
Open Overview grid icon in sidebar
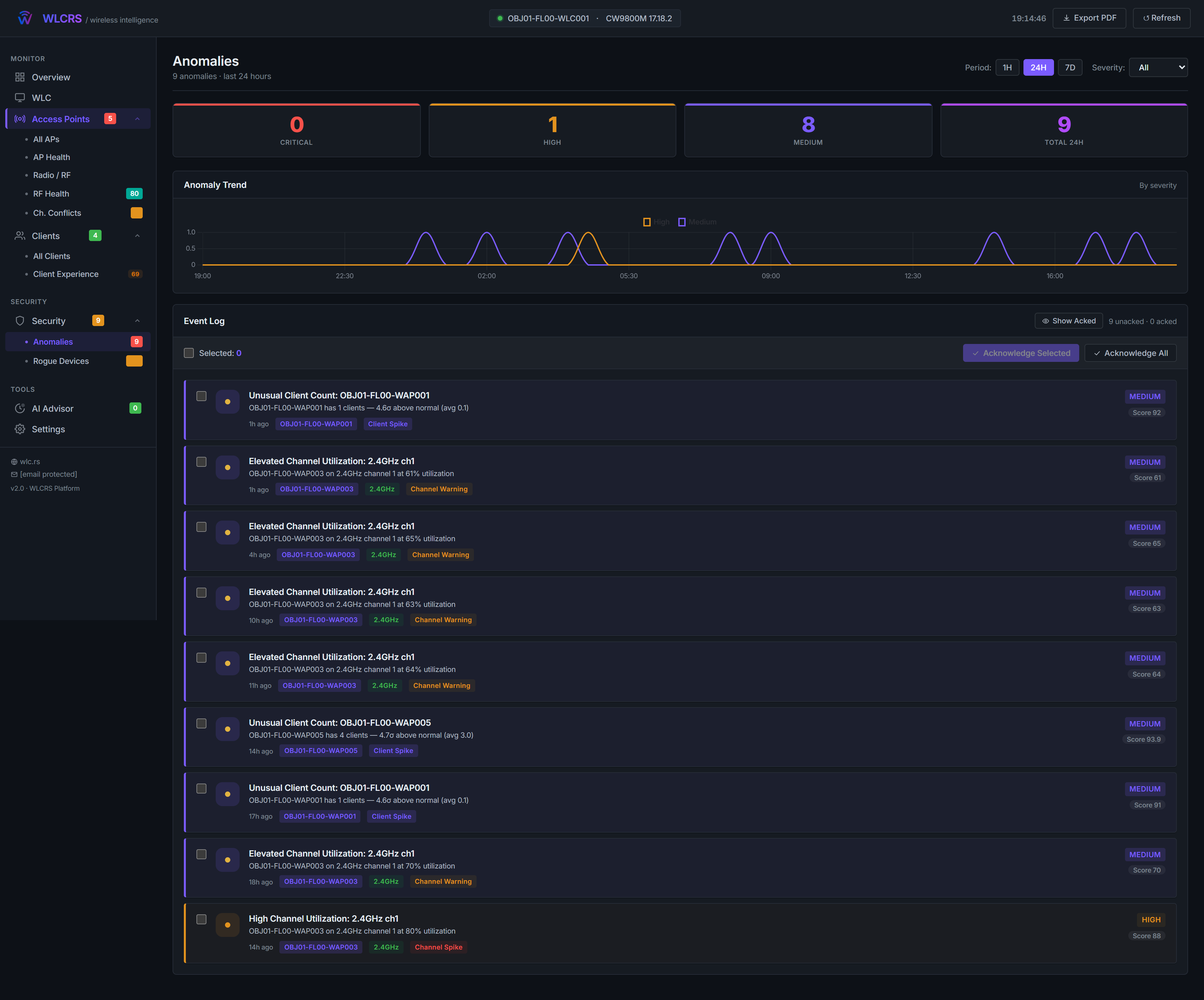(x=20, y=77)
